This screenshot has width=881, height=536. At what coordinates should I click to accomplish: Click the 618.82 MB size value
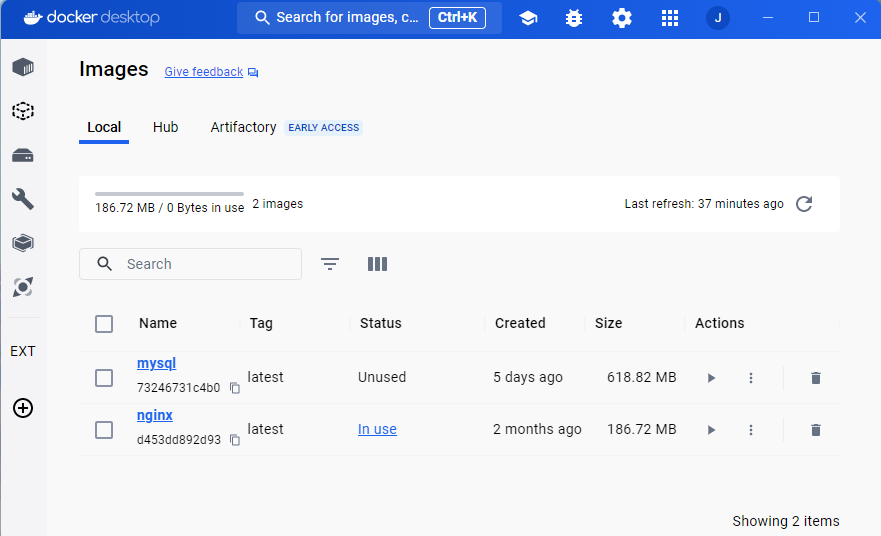pyautogui.click(x=642, y=377)
